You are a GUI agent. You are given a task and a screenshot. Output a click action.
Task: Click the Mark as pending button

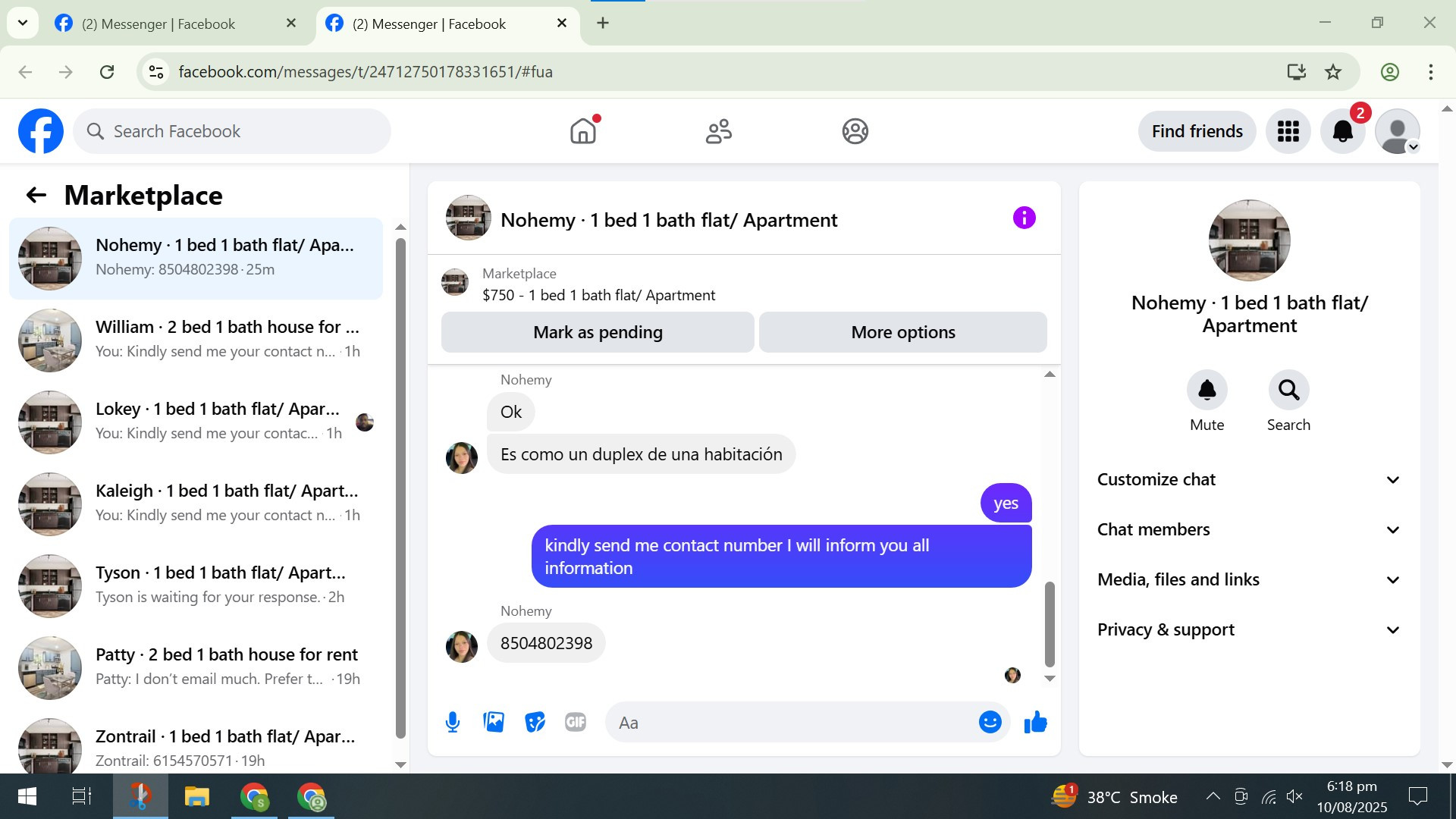coord(598,332)
